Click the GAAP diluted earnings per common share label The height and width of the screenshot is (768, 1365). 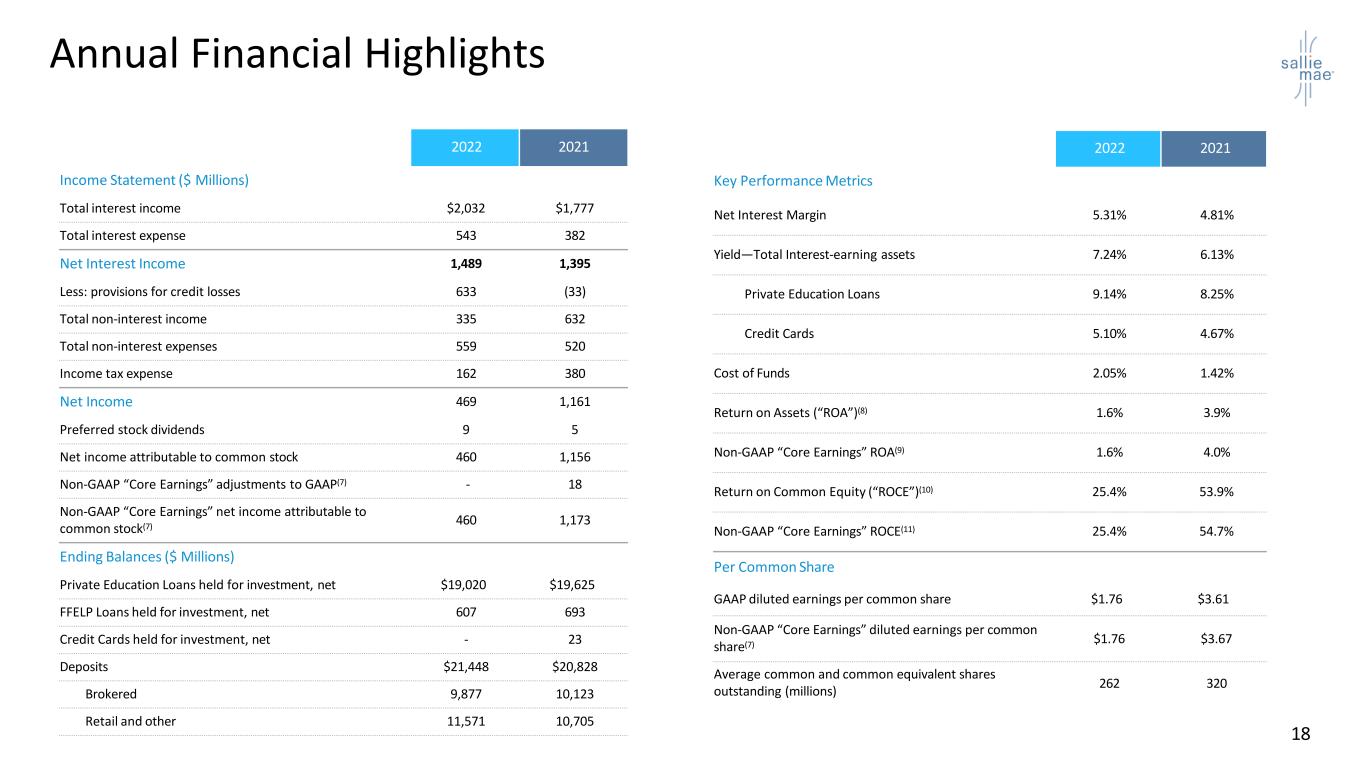click(832, 600)
